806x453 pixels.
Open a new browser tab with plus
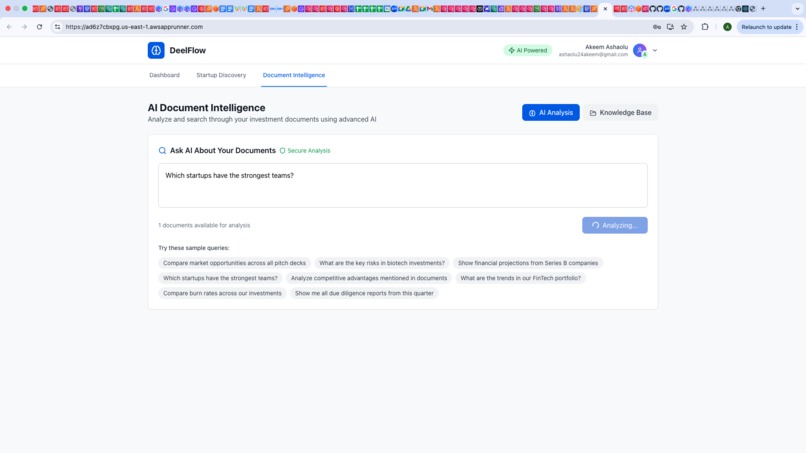click(x=763, y=9)
